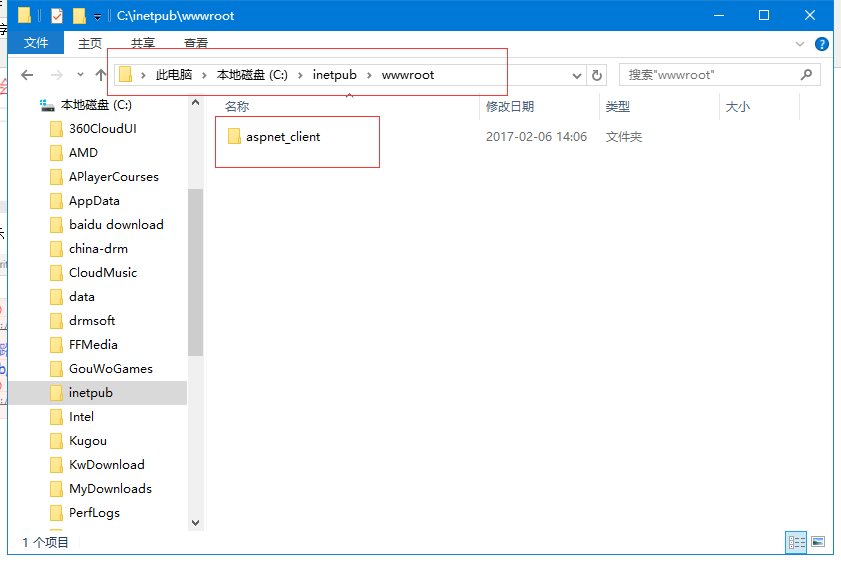Viewport: 841px width, 562px height.
Task: Select the KwDownload folder in the tree
Action: coord(107,465)
